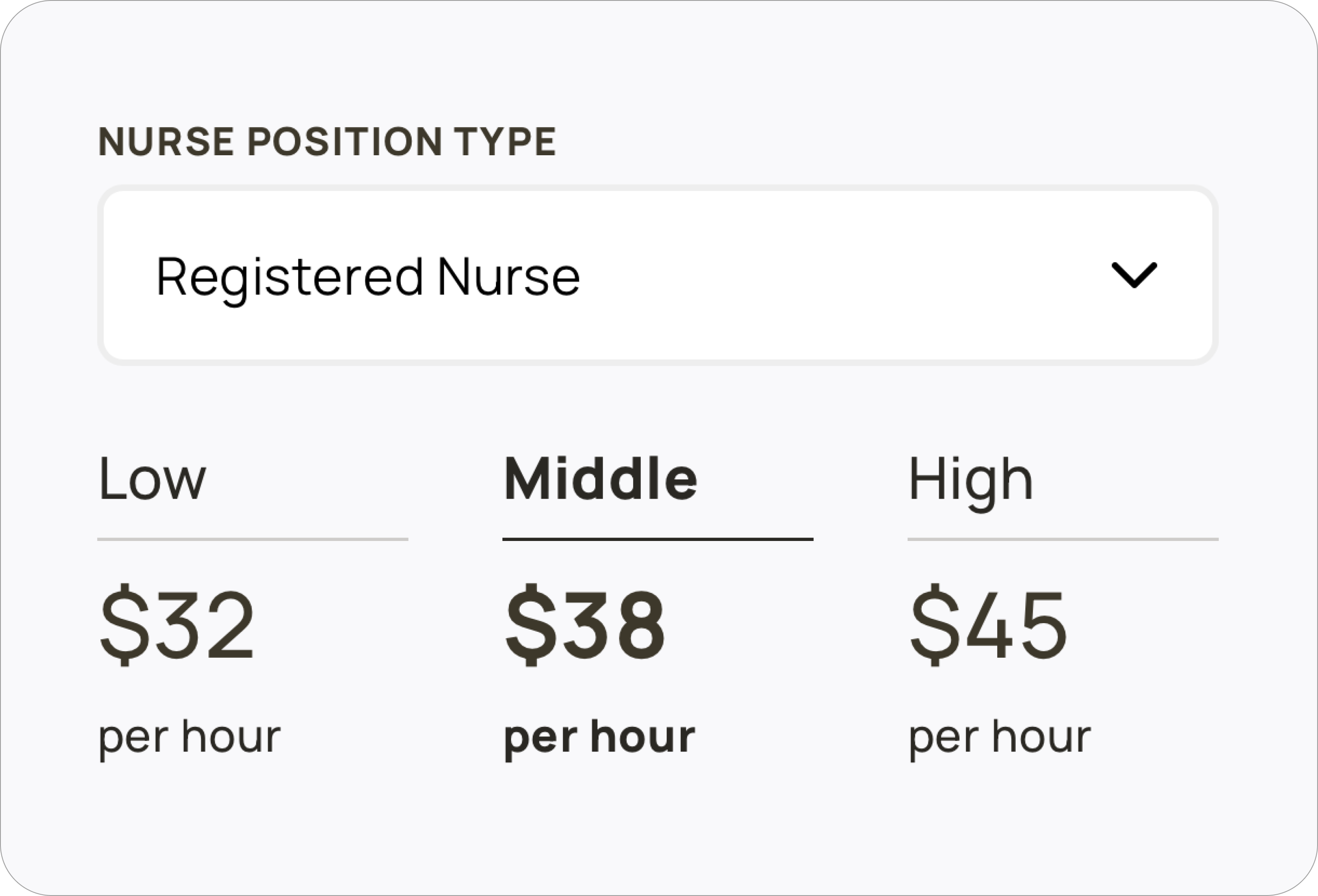Click the gray underline beneath High
Viewport: 1318px width, 896px height.
1063,539
